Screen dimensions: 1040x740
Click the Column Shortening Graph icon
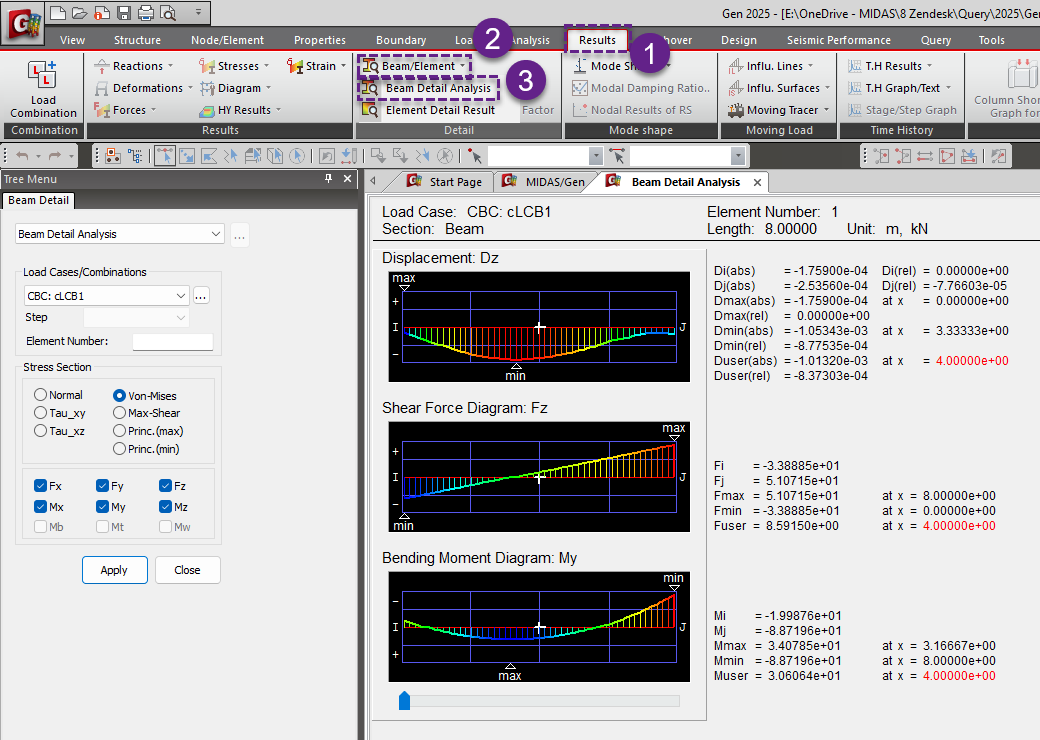pos(1021,74)
